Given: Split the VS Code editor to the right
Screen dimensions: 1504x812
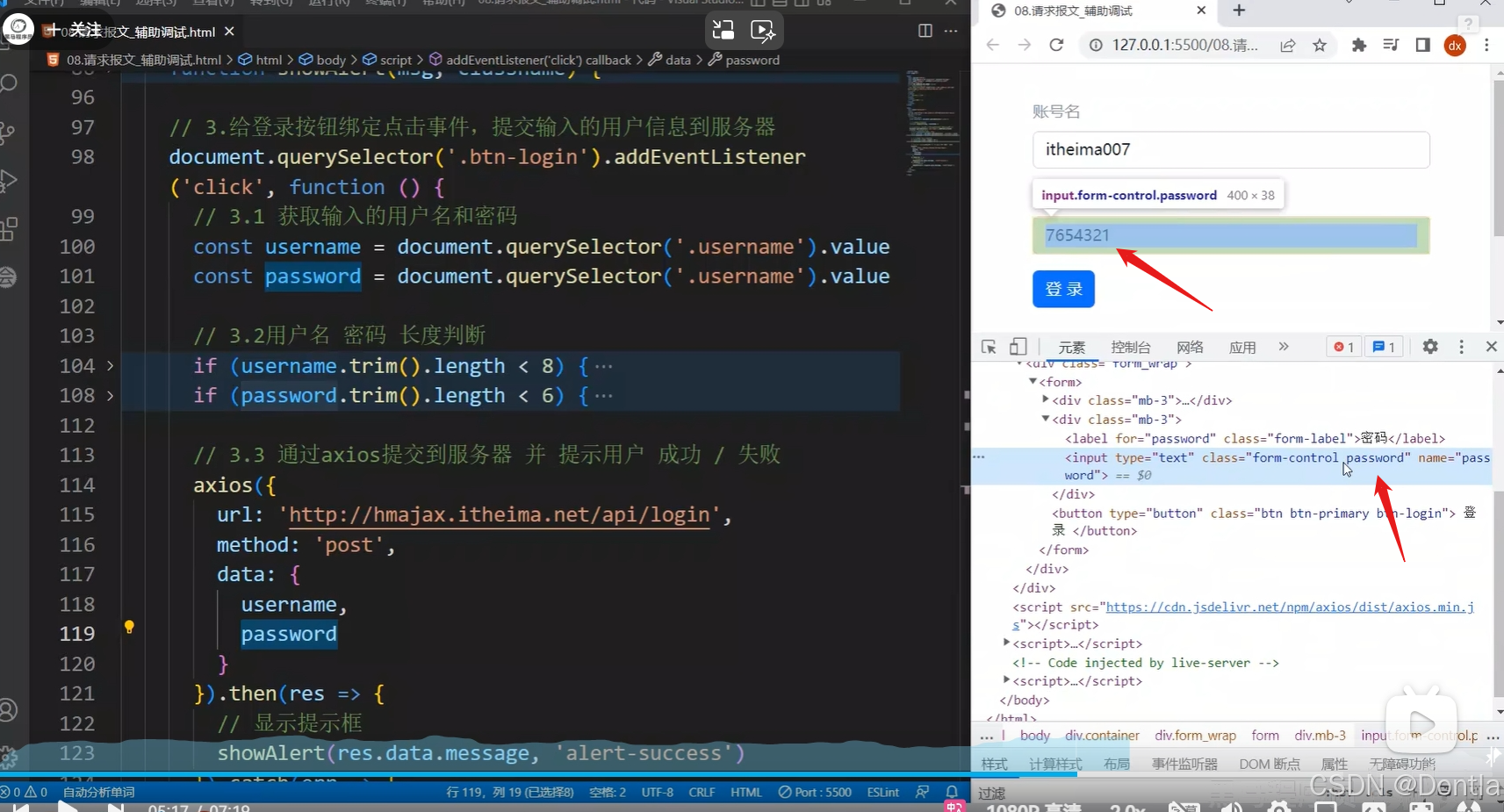Looking at the screenshot, I should [925, 31].
